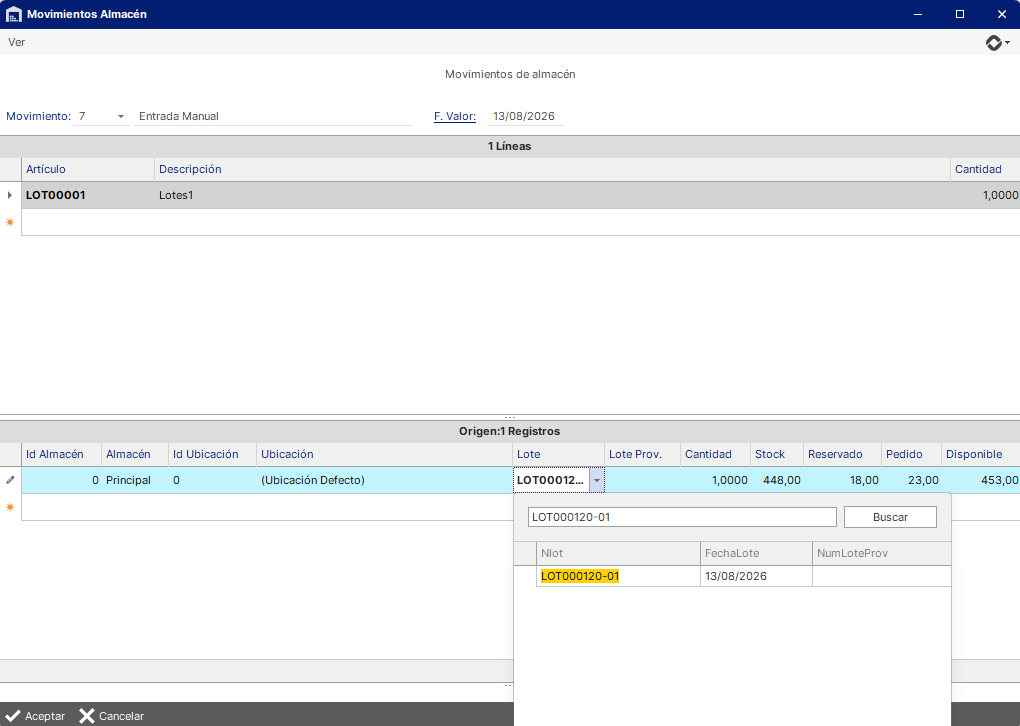Click the Reservado column header
The height and width of the screenshot is (726, 1020).
tap(842, 454)
